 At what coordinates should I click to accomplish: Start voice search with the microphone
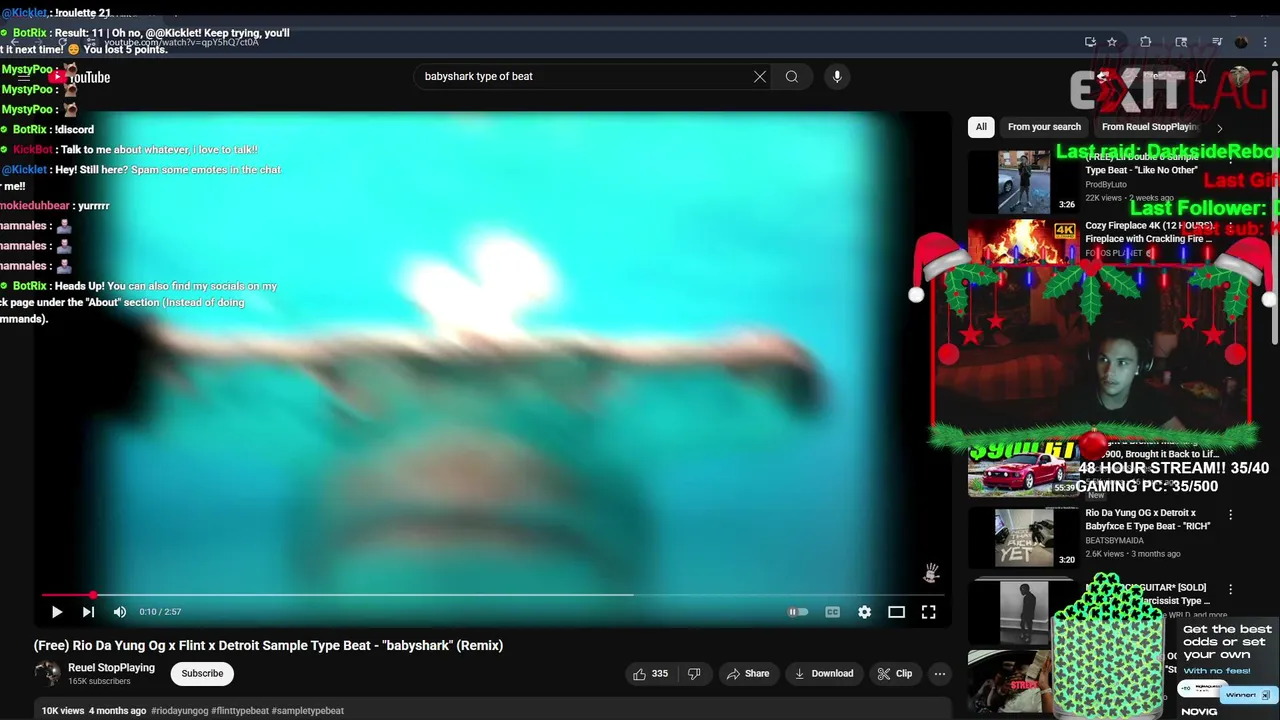pyautogui.click(x=837, y=77)
